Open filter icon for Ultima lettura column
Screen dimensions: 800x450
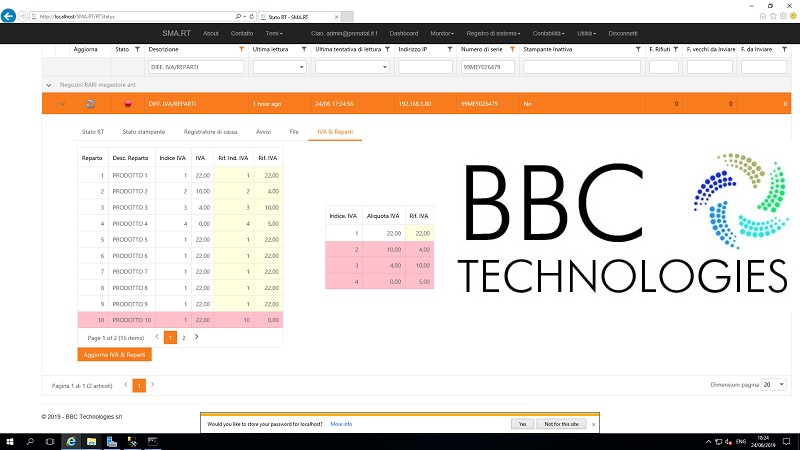[x=304, y=49]
